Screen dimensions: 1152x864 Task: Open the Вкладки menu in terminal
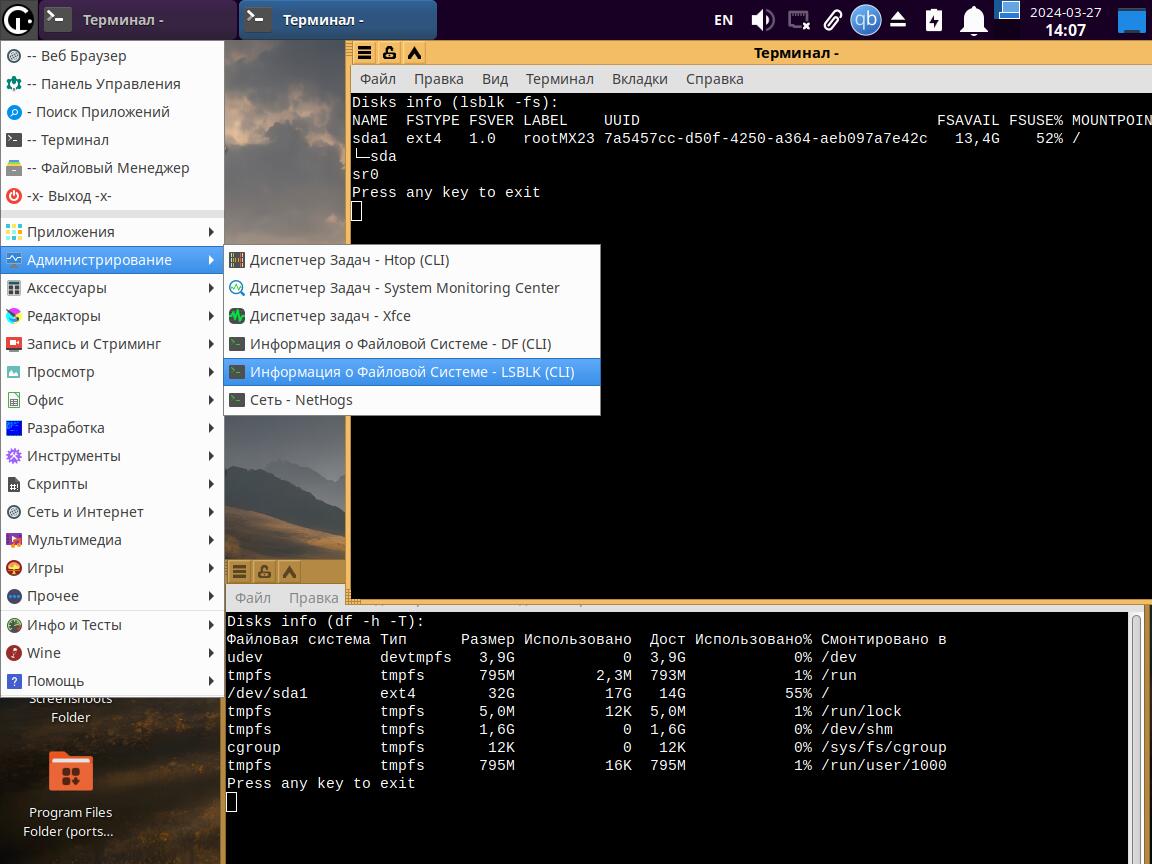(639, 79)
